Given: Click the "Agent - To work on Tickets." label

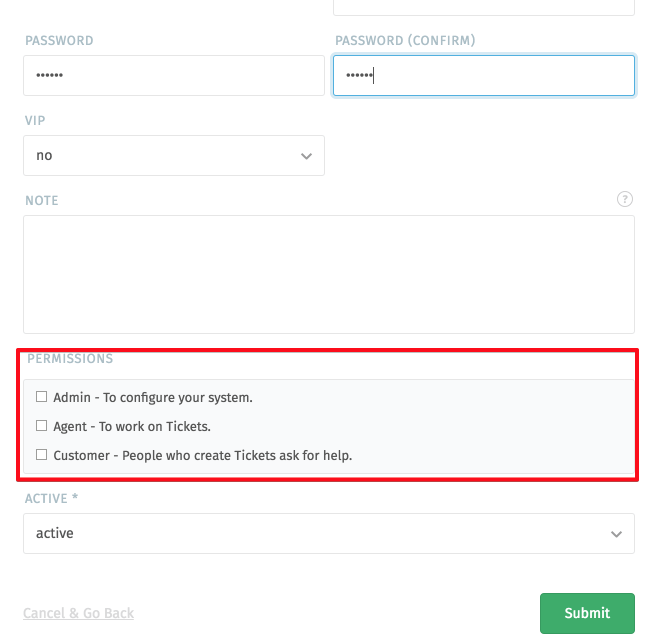Looking at the screenshot, I should click(132, 426).
